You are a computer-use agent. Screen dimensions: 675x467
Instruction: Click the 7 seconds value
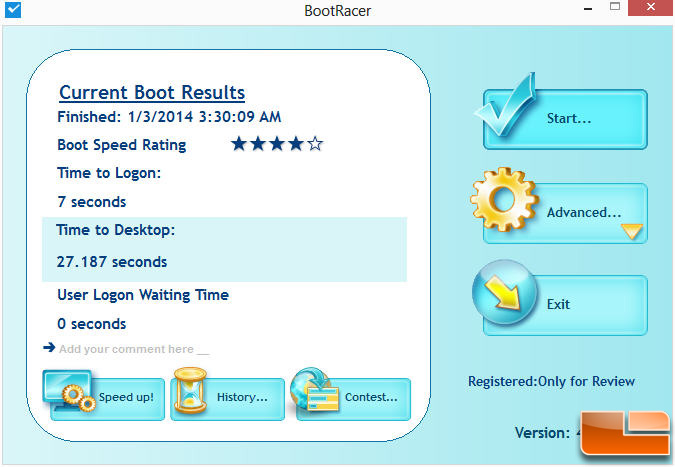coord(92,202)
